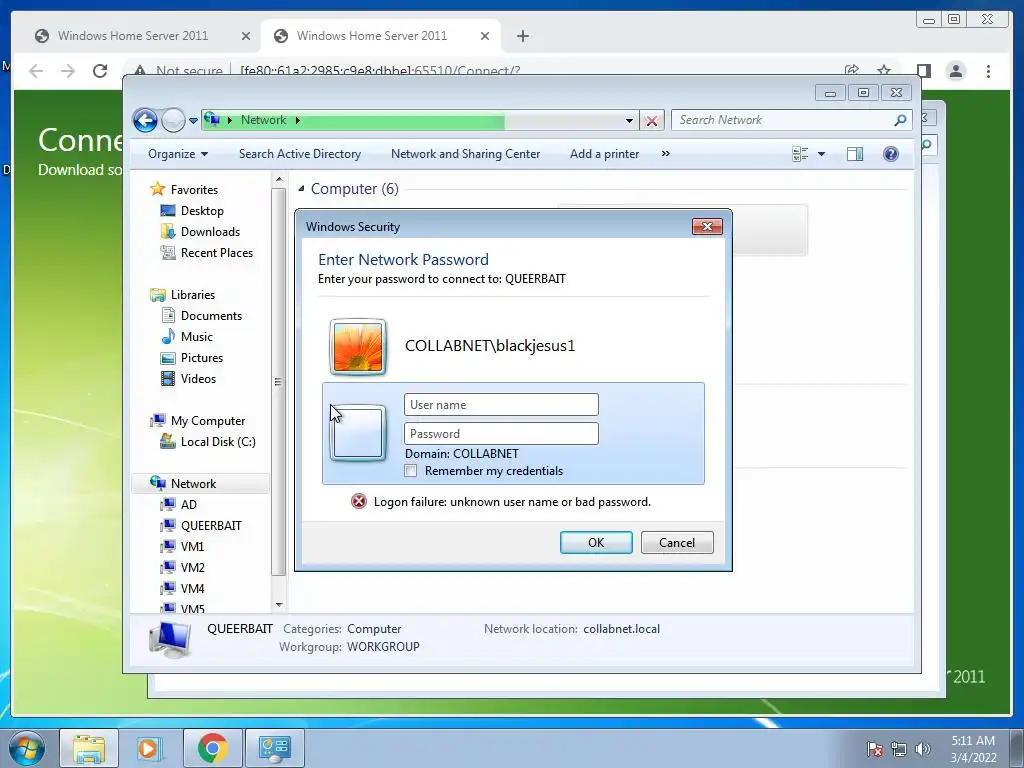The image size is (1024, 768).
Task: Cancel the Windows Security dialog
Action: pyautogui.click(x=677, y=543)
